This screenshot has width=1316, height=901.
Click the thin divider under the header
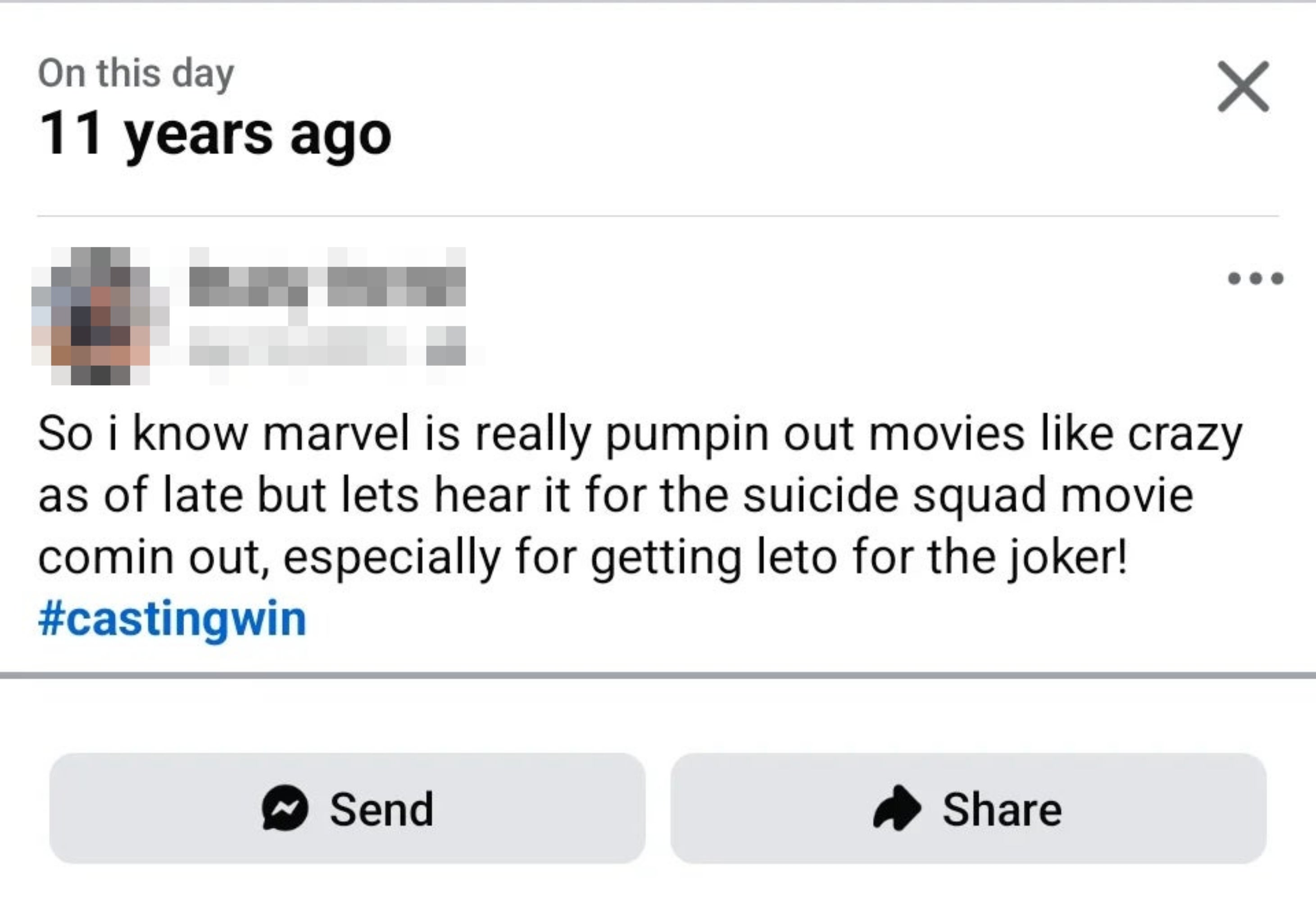[x=657, y=216]
